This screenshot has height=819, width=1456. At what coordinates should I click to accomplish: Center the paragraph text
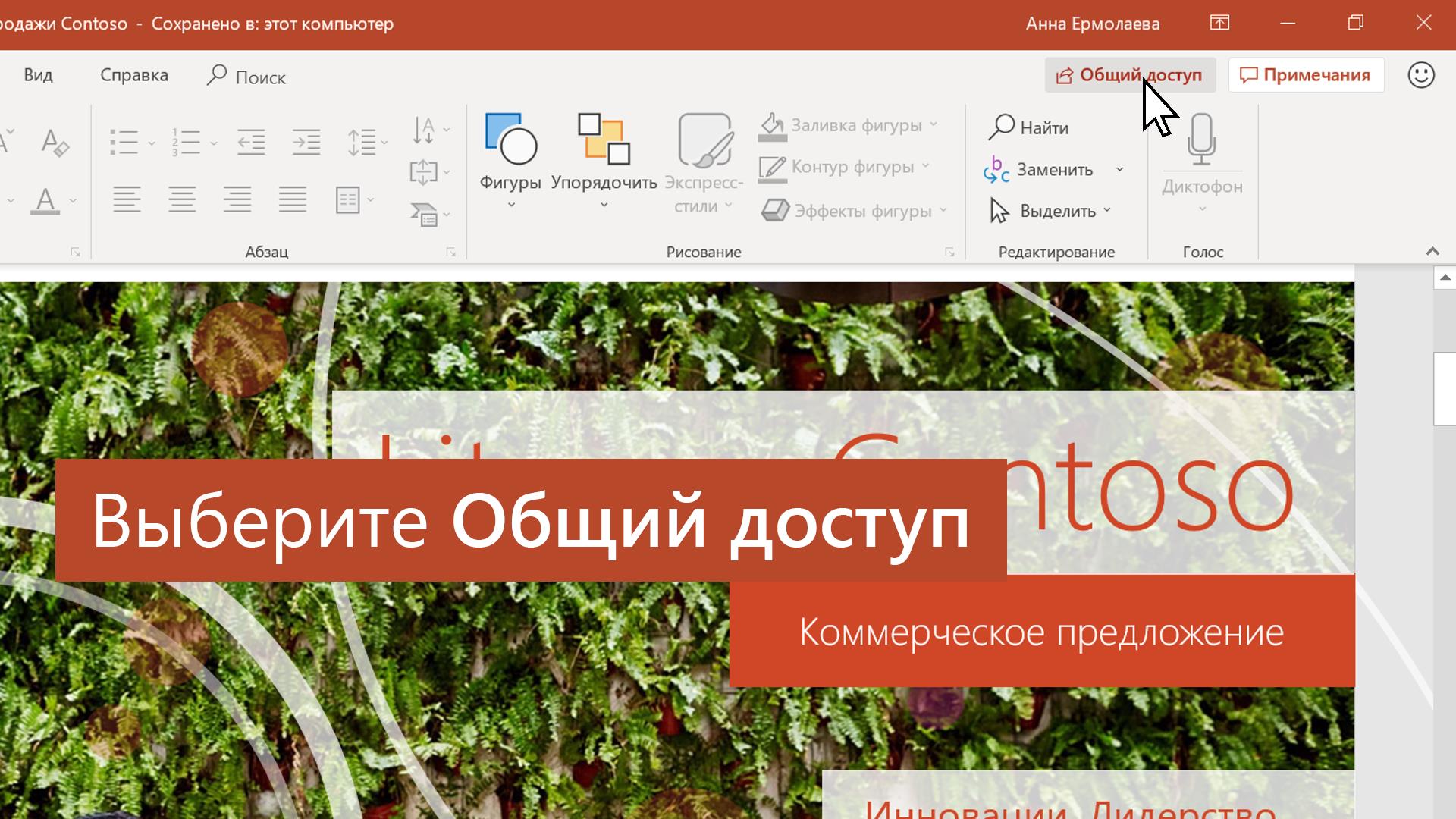click(182, 199)
